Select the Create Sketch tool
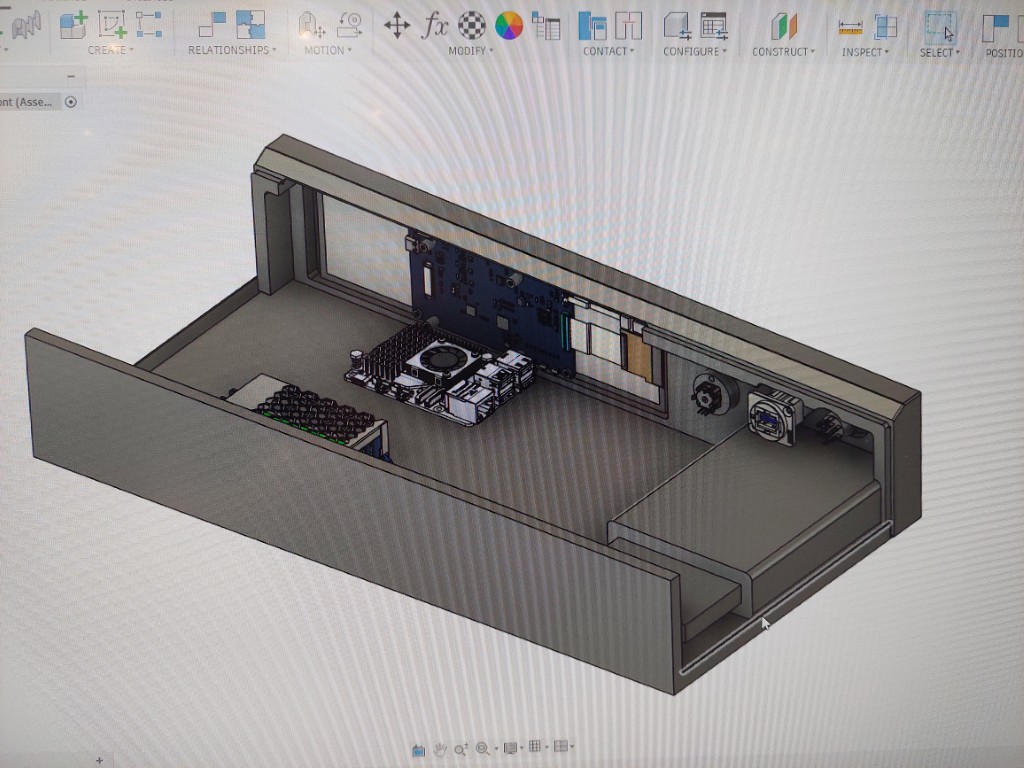The height and width of the screenshot is (768, 1024). pyautogui.click(x=112, y=24)
